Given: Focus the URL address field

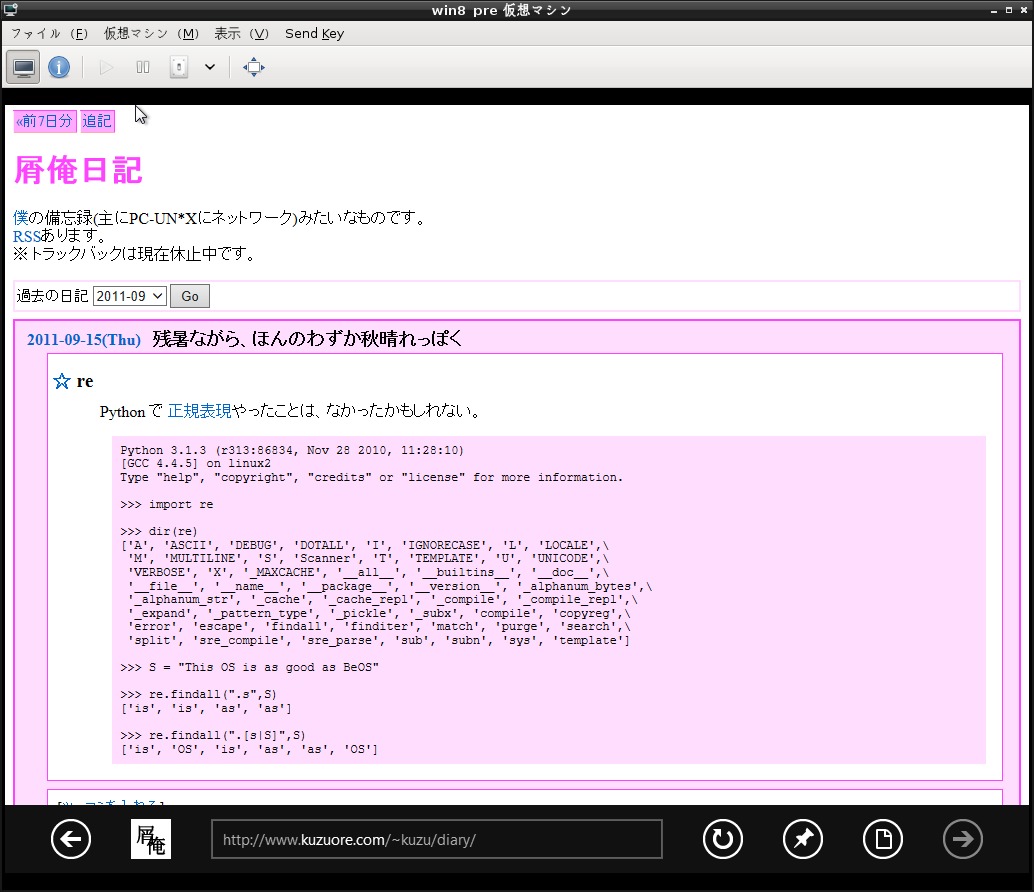Looking at the screenshot, I should coord(437,839).
